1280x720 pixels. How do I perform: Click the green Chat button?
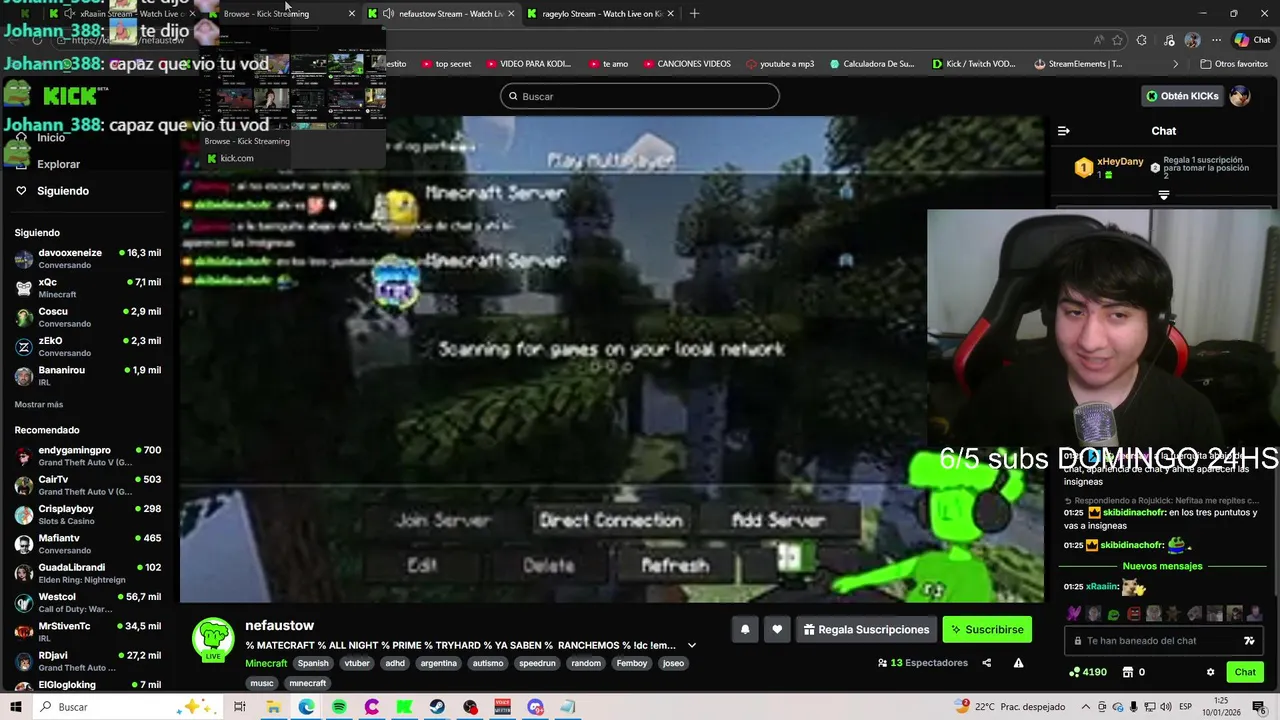(x=1245, y=672)
